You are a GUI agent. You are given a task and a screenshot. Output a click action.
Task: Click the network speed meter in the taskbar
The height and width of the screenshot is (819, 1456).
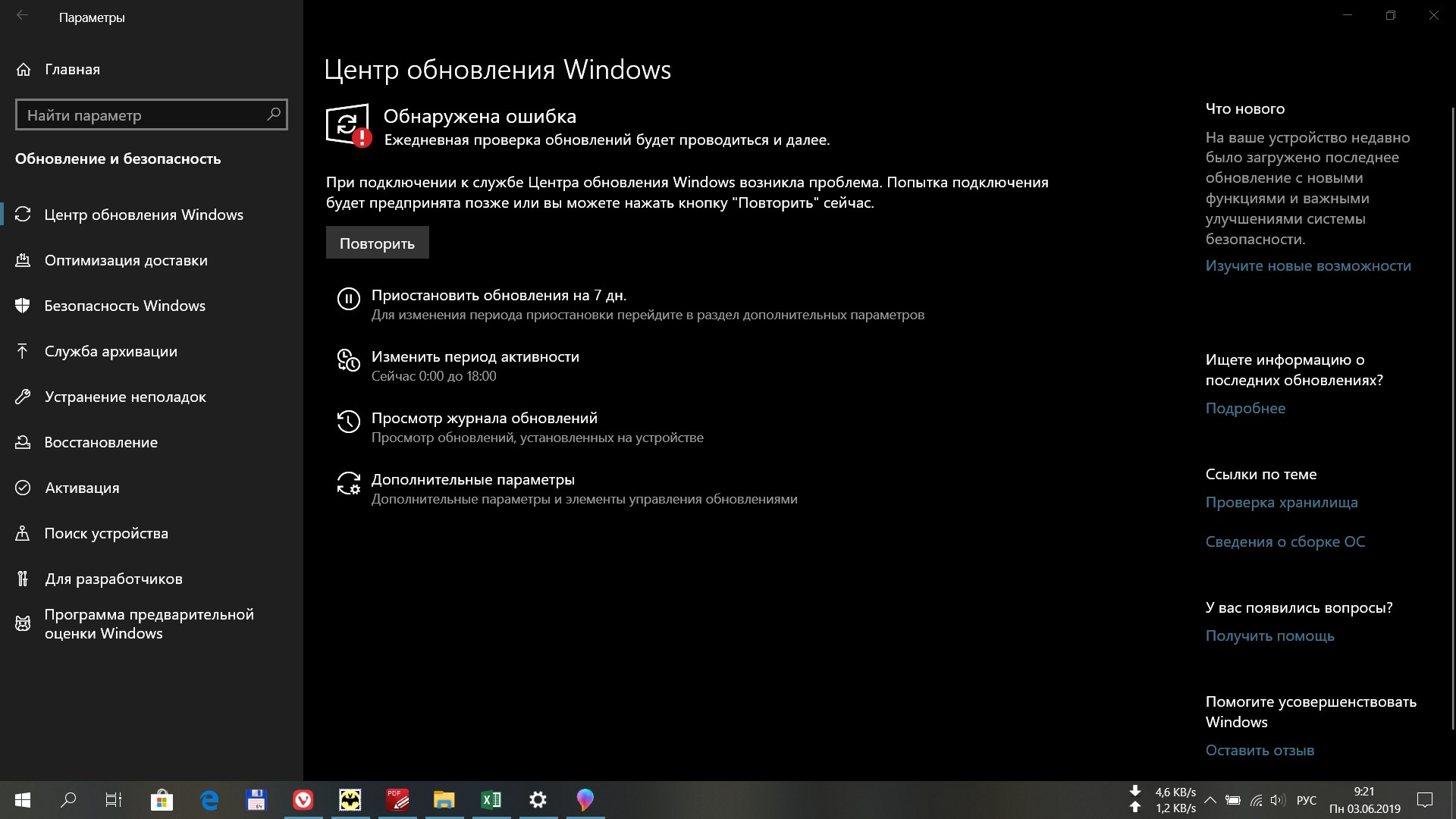1163,800
